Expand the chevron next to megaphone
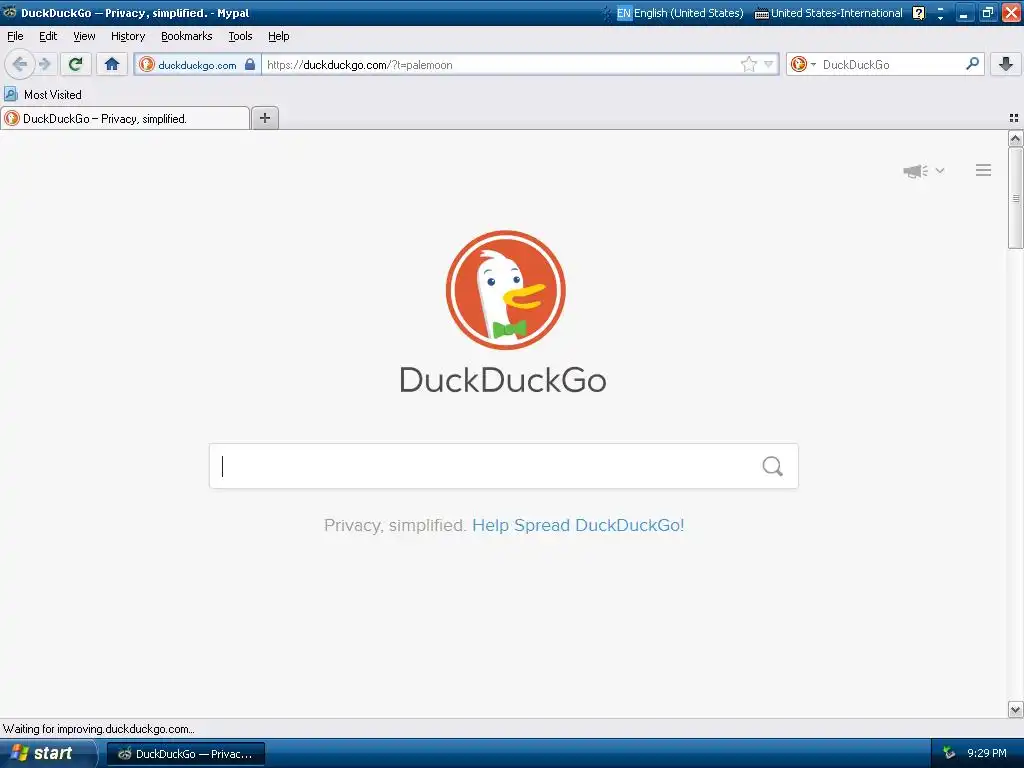 click(x=940, y=170)
